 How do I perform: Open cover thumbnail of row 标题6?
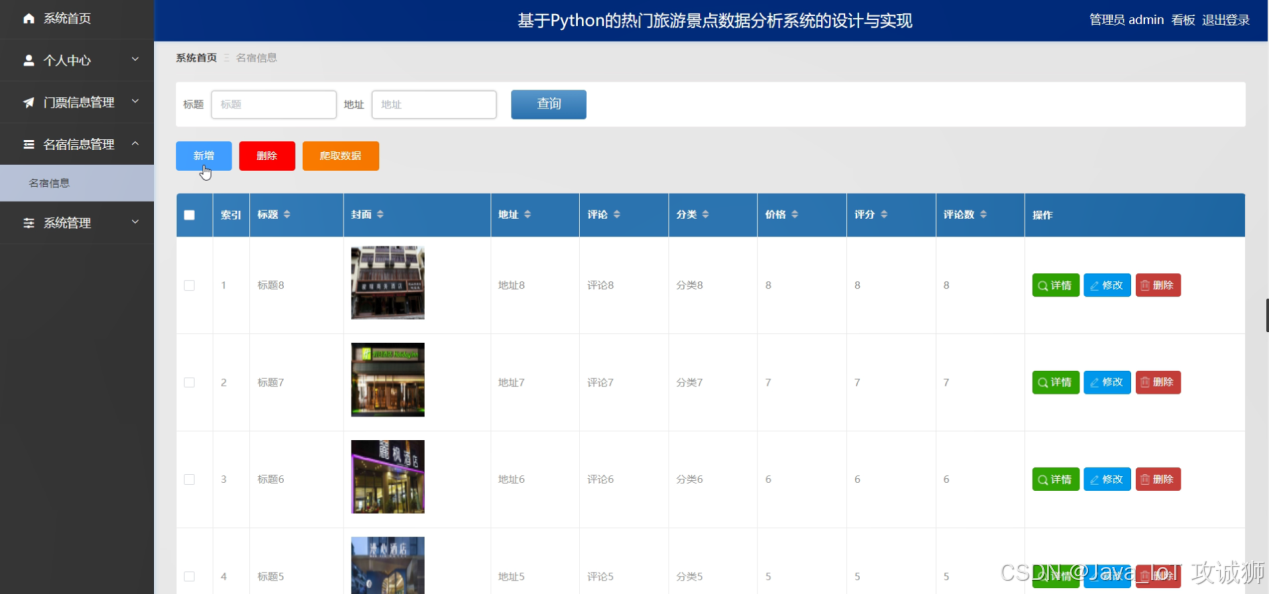tap(388, 477)
